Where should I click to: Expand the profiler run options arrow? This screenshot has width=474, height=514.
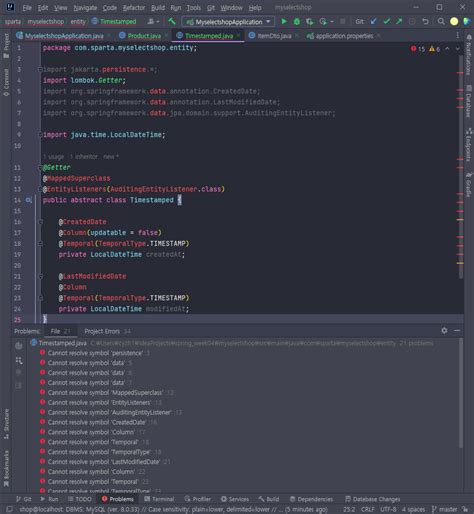pyautogui.click(x=332, y=22)
